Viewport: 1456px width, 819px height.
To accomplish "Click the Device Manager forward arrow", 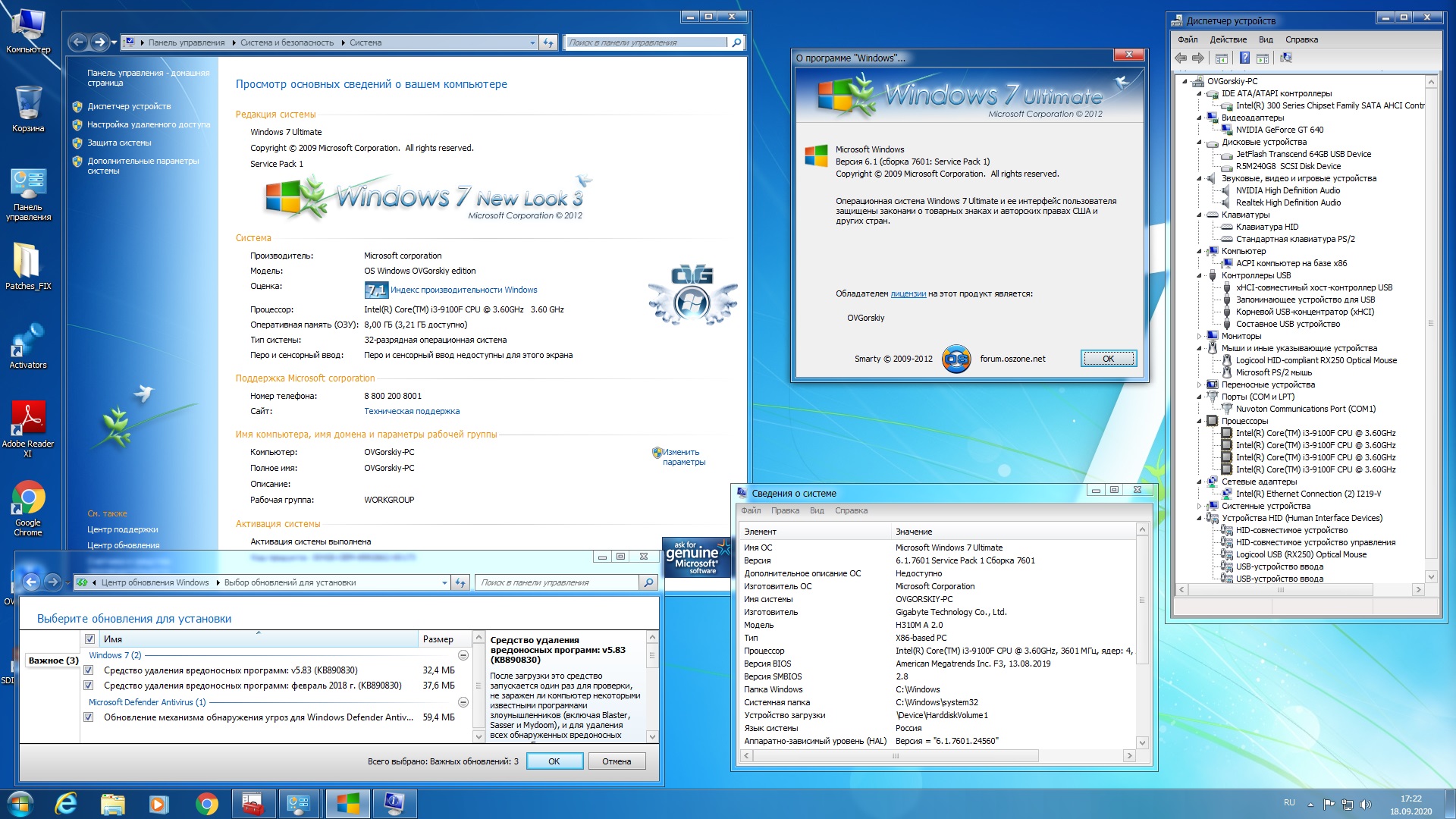I will 1198,58.
